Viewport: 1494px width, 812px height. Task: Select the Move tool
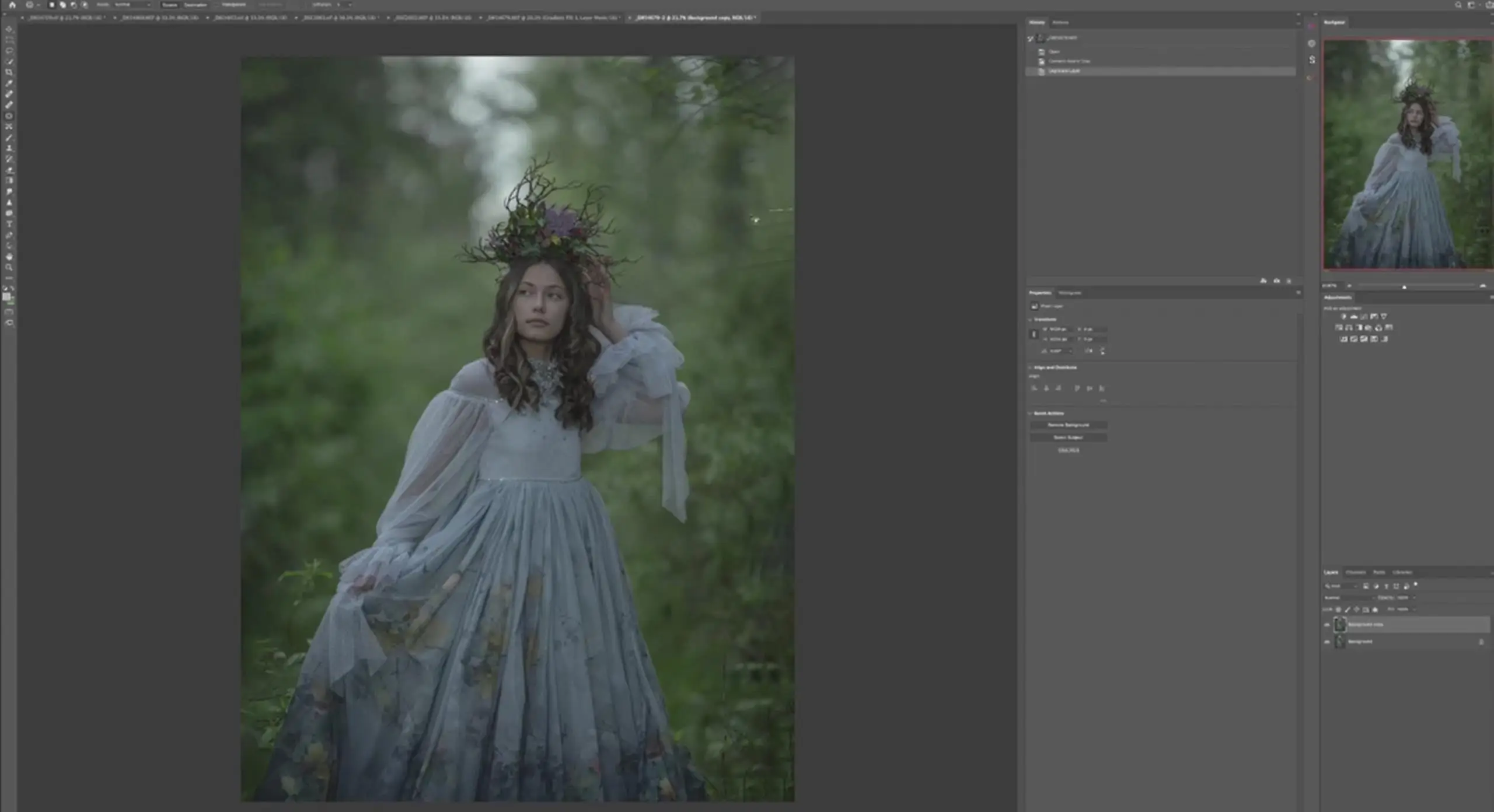(9, 29)
